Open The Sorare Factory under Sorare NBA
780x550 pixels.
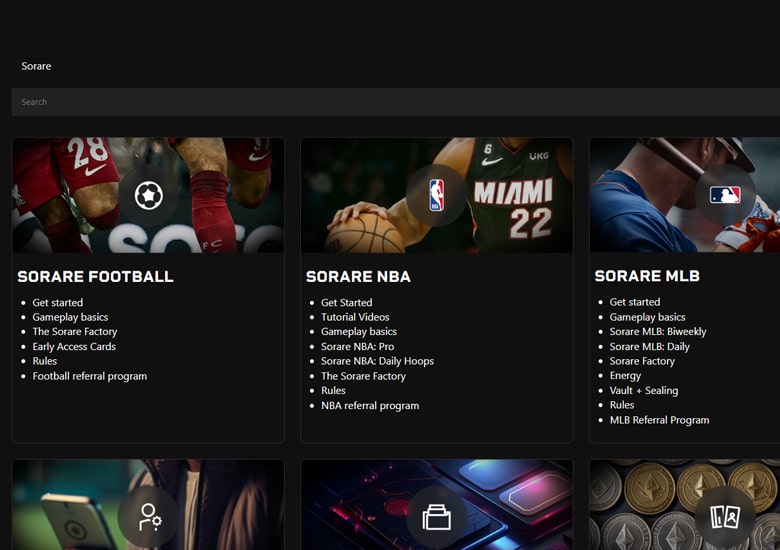363,376
